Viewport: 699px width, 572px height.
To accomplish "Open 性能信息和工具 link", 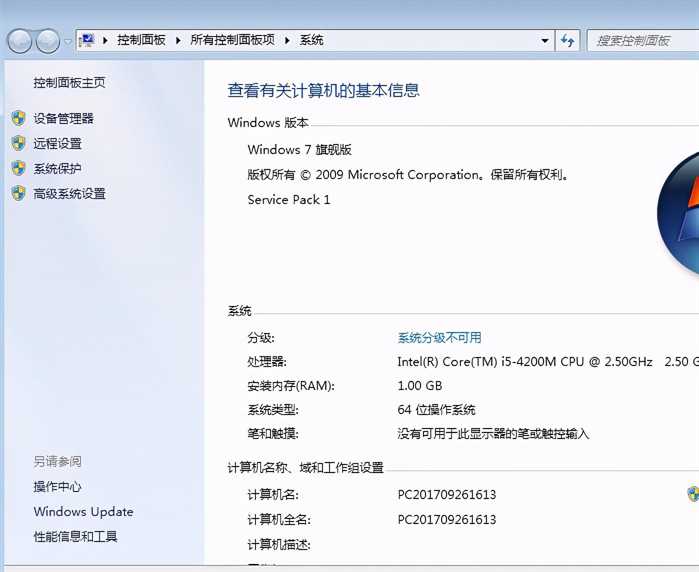I will coord(75,537).
